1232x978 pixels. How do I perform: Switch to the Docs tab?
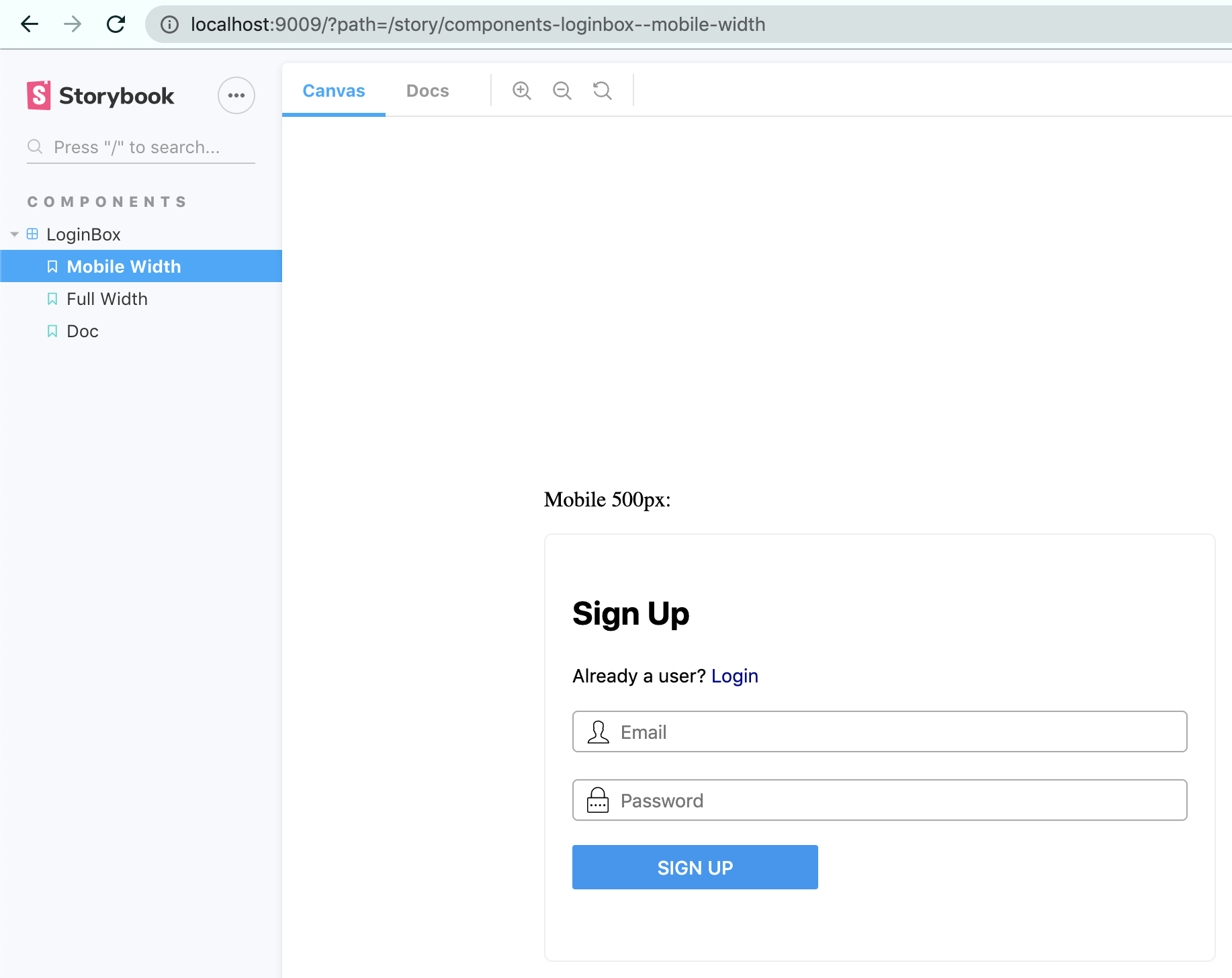click(x=427, y=91)
